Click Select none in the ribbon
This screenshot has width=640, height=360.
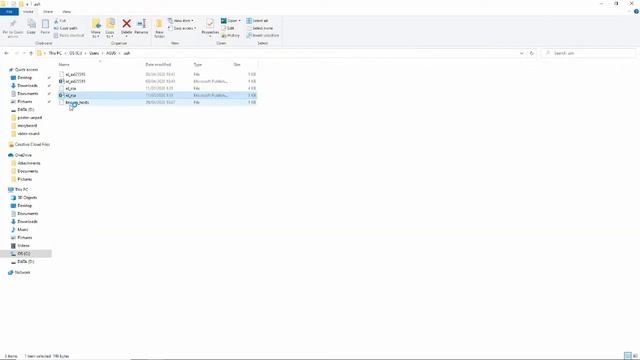(260, 28)
